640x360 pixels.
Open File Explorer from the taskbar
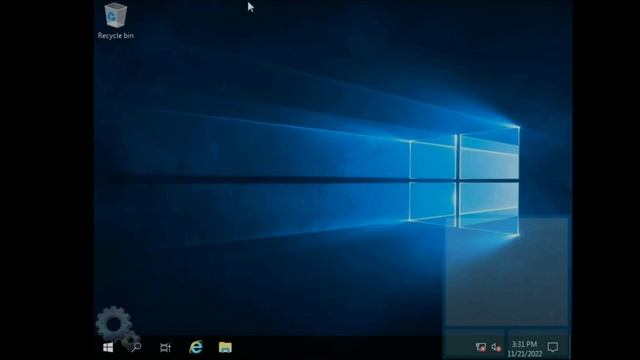point(225,347)
